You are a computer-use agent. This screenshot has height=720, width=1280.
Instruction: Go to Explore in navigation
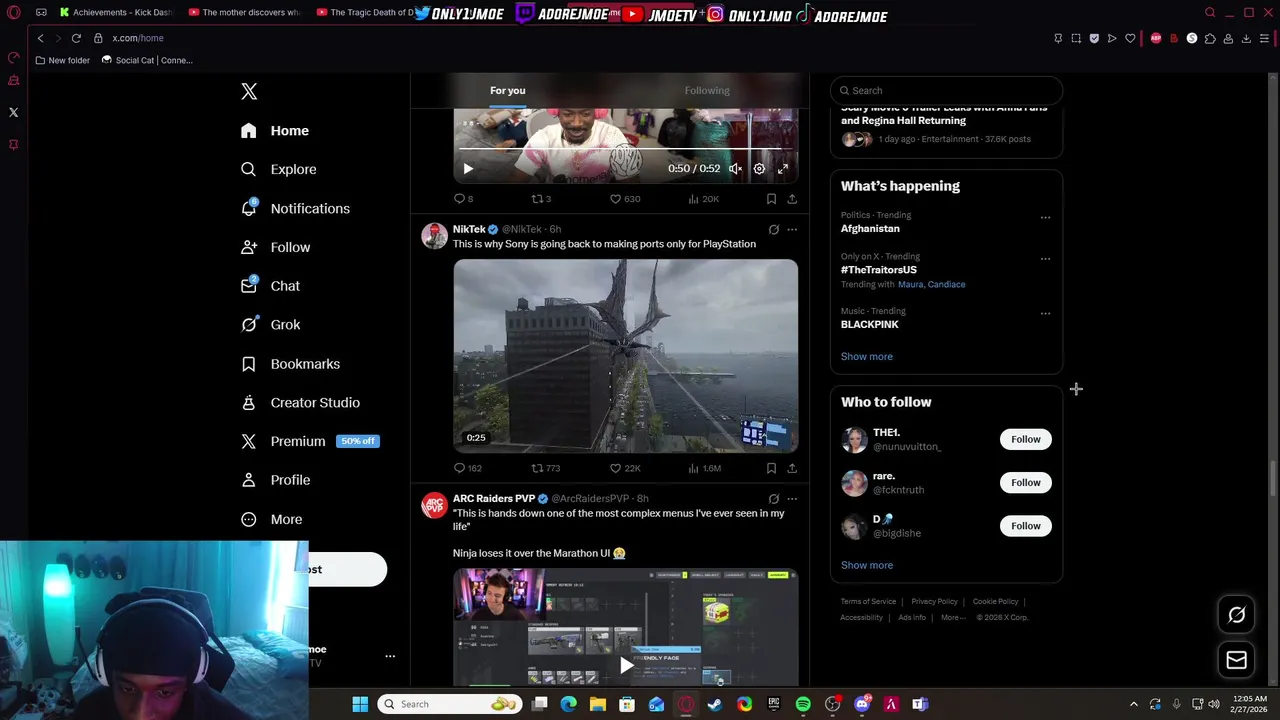tap(279, 170)
